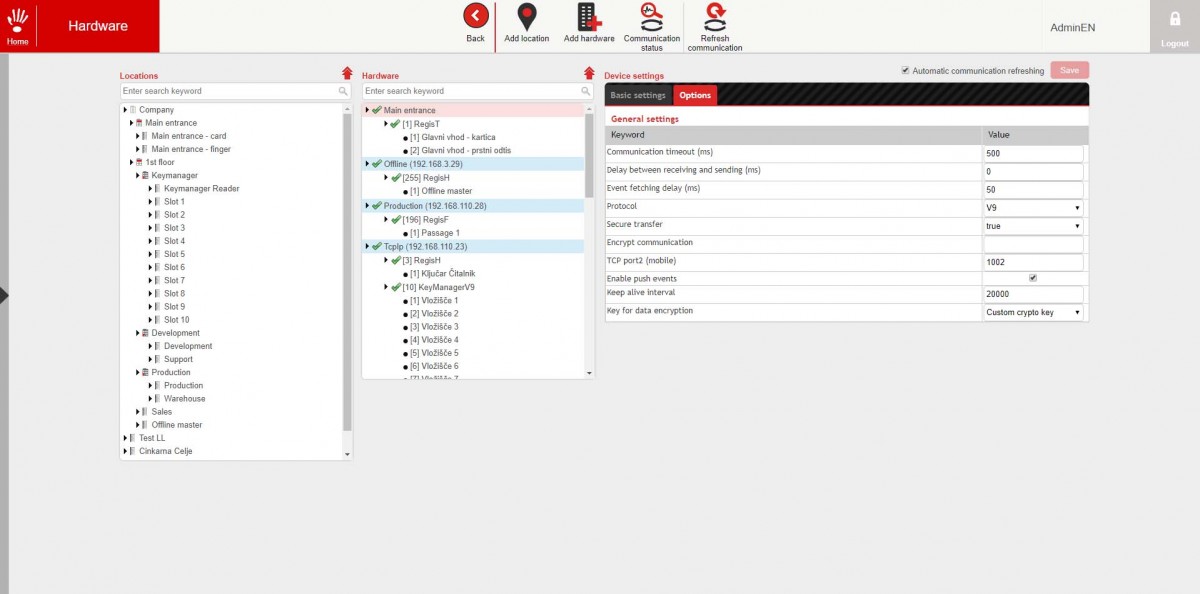Screen dimensions: 1200x594
Task: Click Event fetching delay value field
Action: tap(1033, 190)
